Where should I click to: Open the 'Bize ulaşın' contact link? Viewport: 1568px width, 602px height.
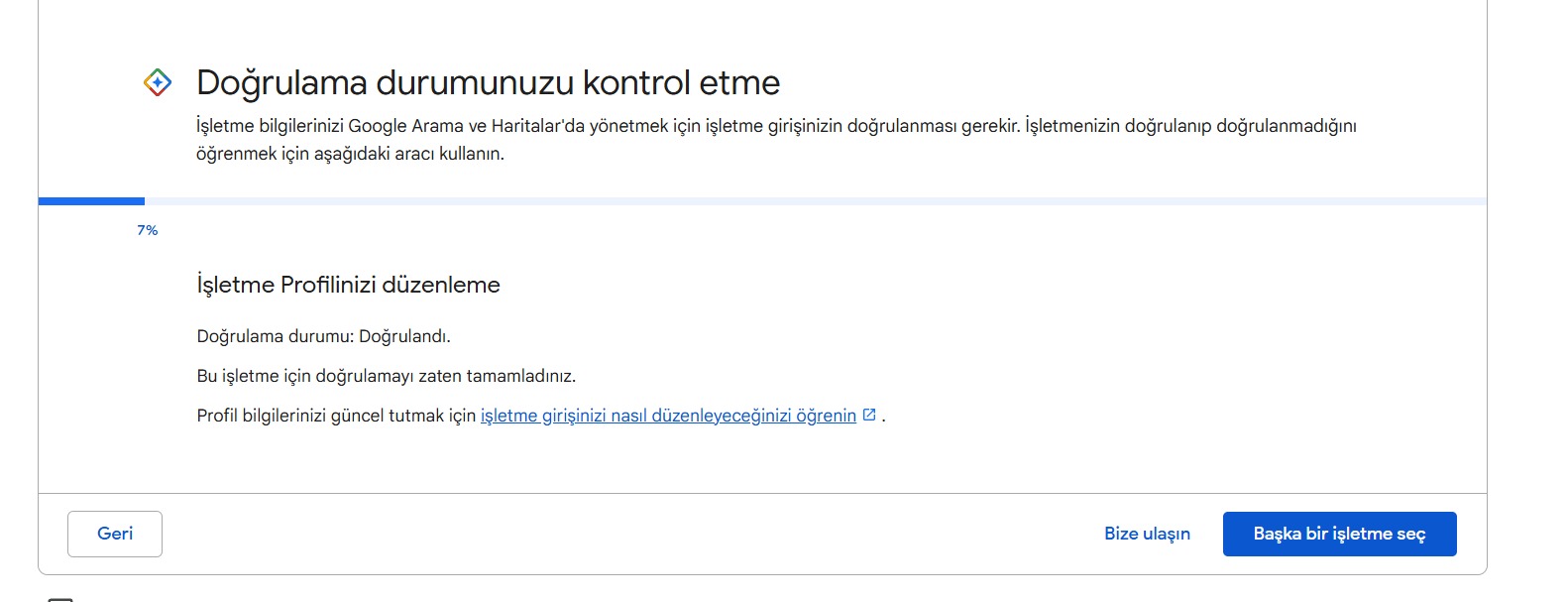1147,534
